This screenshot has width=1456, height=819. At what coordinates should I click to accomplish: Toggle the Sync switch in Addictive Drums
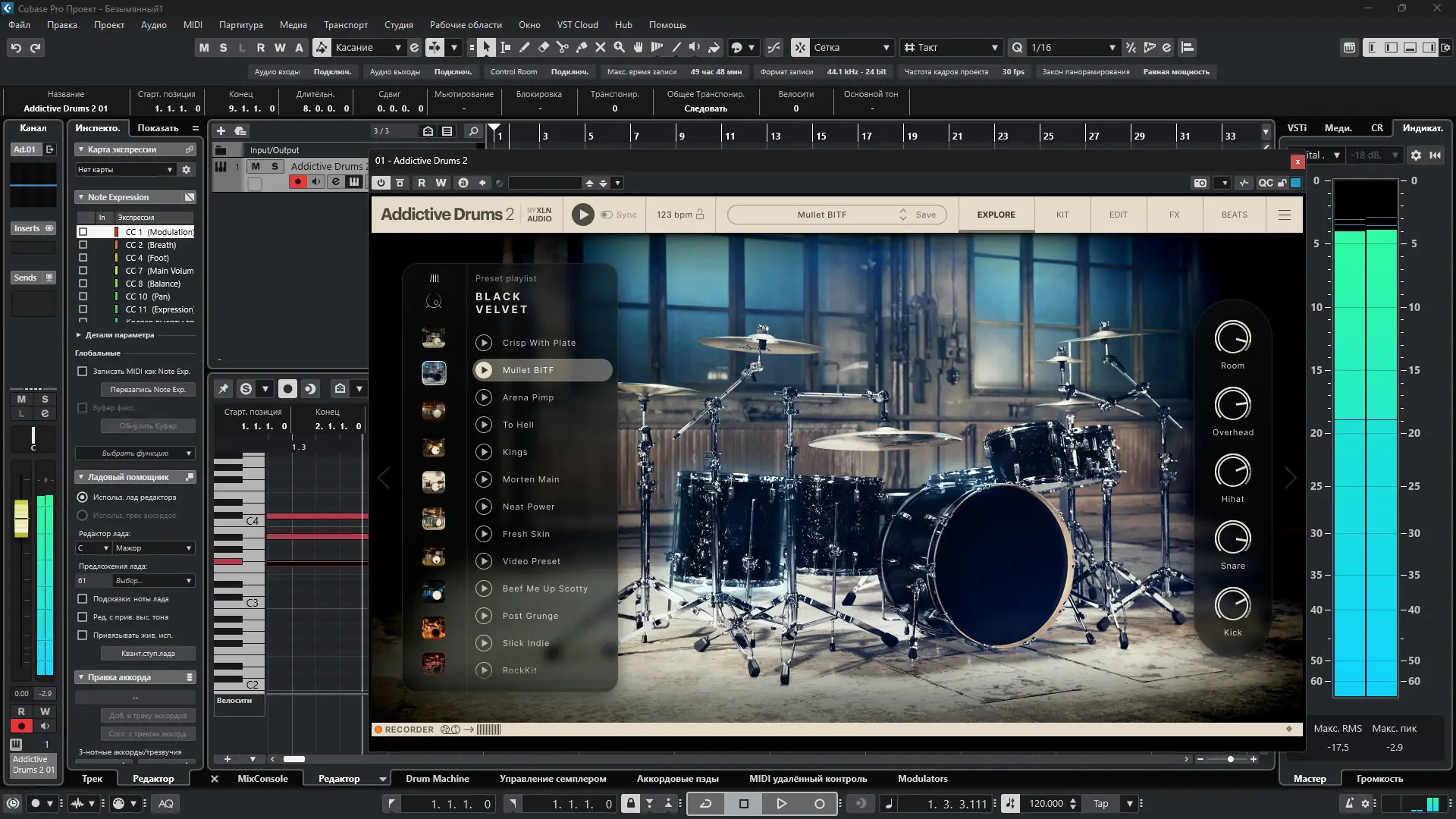[x=607, y=215]
